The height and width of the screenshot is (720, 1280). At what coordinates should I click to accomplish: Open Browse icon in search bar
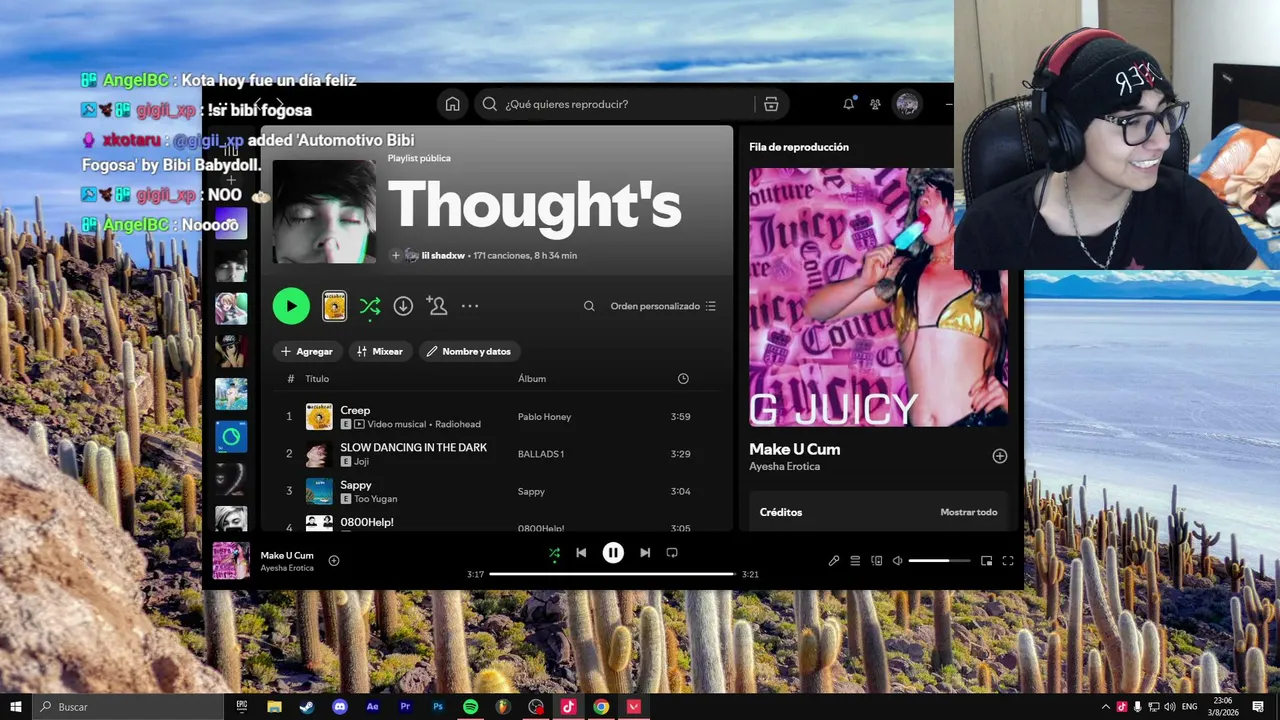coord(771,104)
